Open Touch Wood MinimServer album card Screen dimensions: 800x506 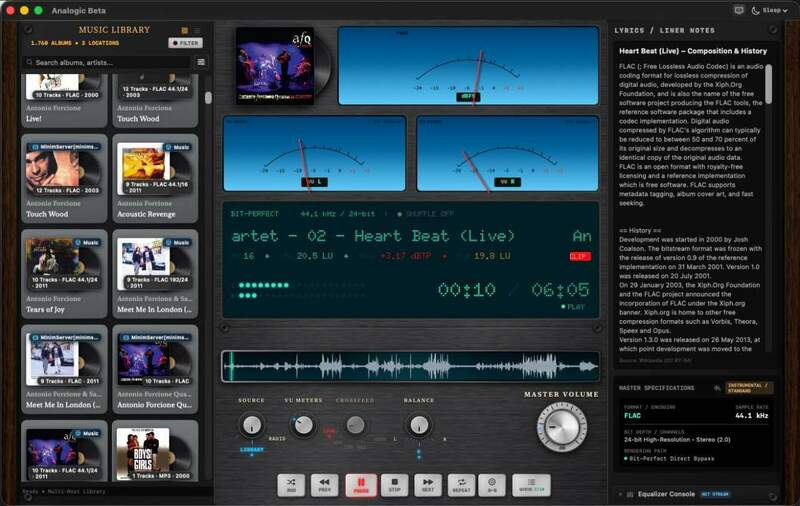(64, 179)
